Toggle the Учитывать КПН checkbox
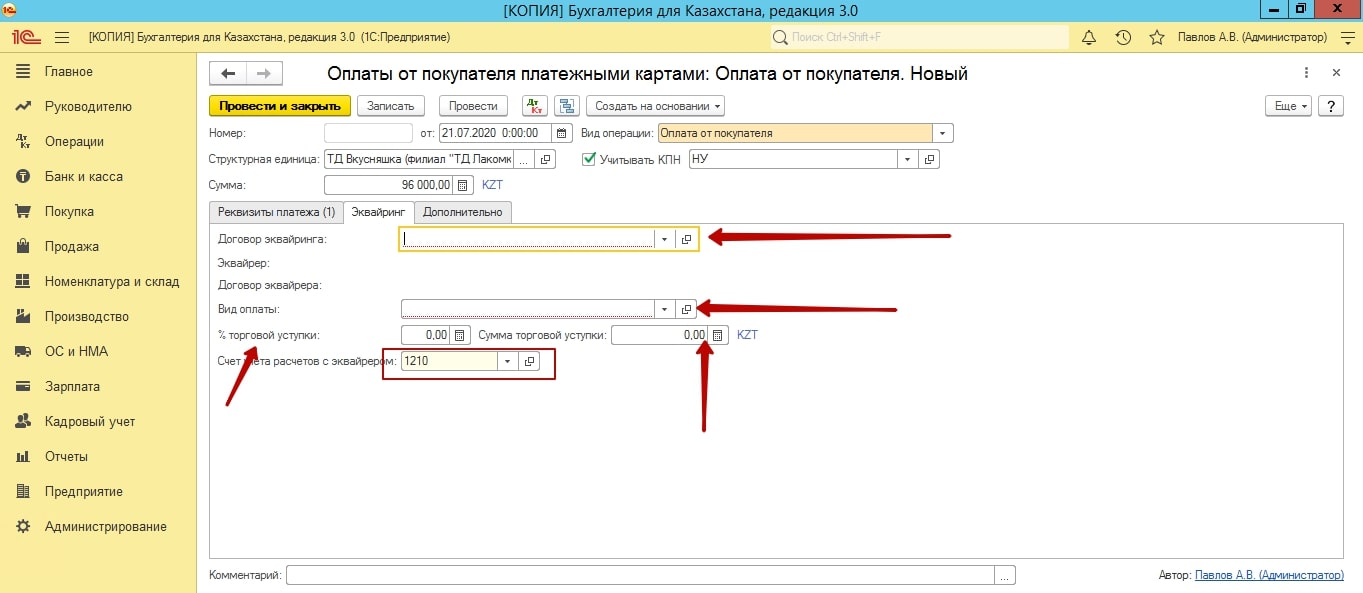Image resolution: width=1363 pixels, height=593 pixels. coord(589,159)
